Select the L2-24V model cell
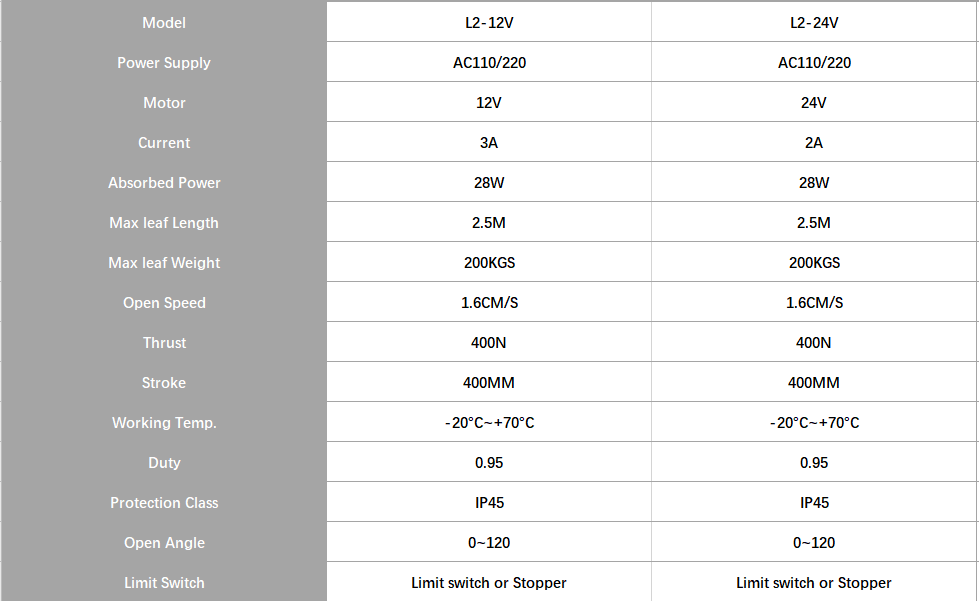979x601 pixels. pos(814,22)
